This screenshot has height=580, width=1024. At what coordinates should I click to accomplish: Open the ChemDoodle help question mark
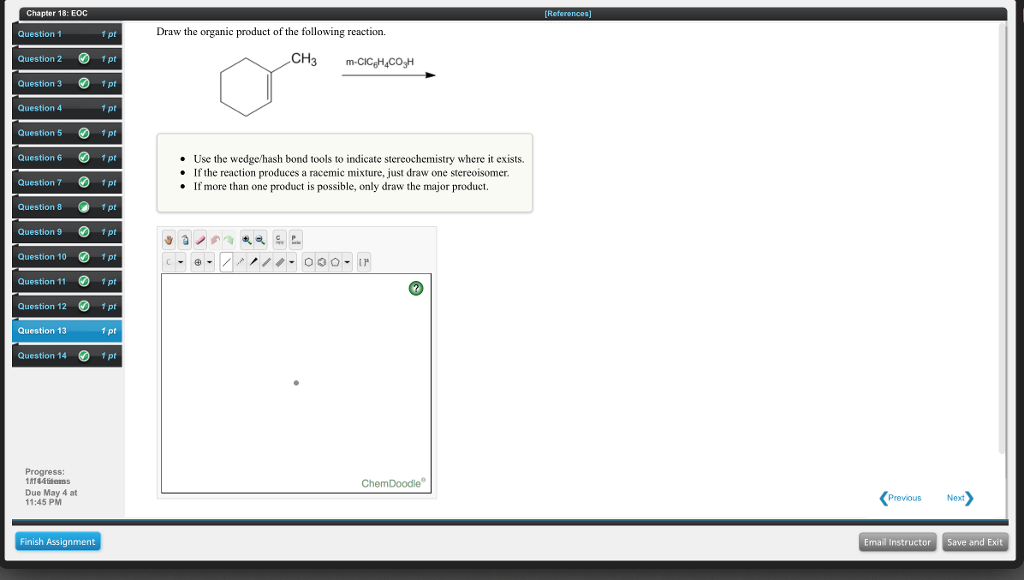click(x=417, y=288)
